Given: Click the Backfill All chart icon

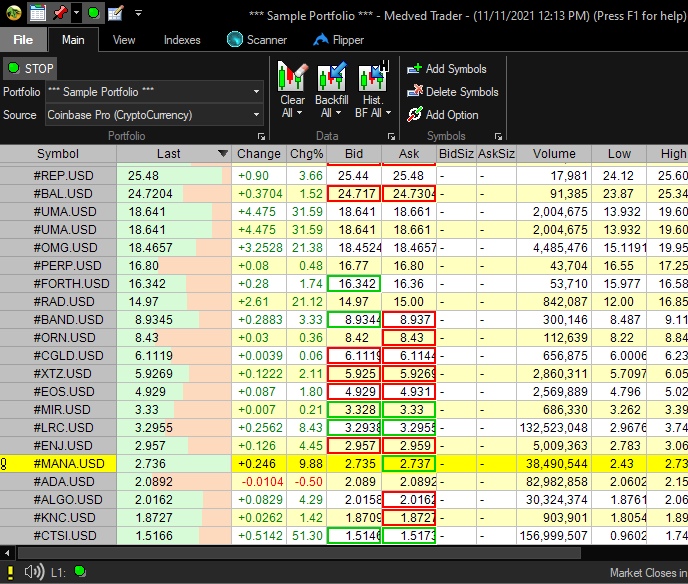Looking at the screenshot, I should click(332, 76).
